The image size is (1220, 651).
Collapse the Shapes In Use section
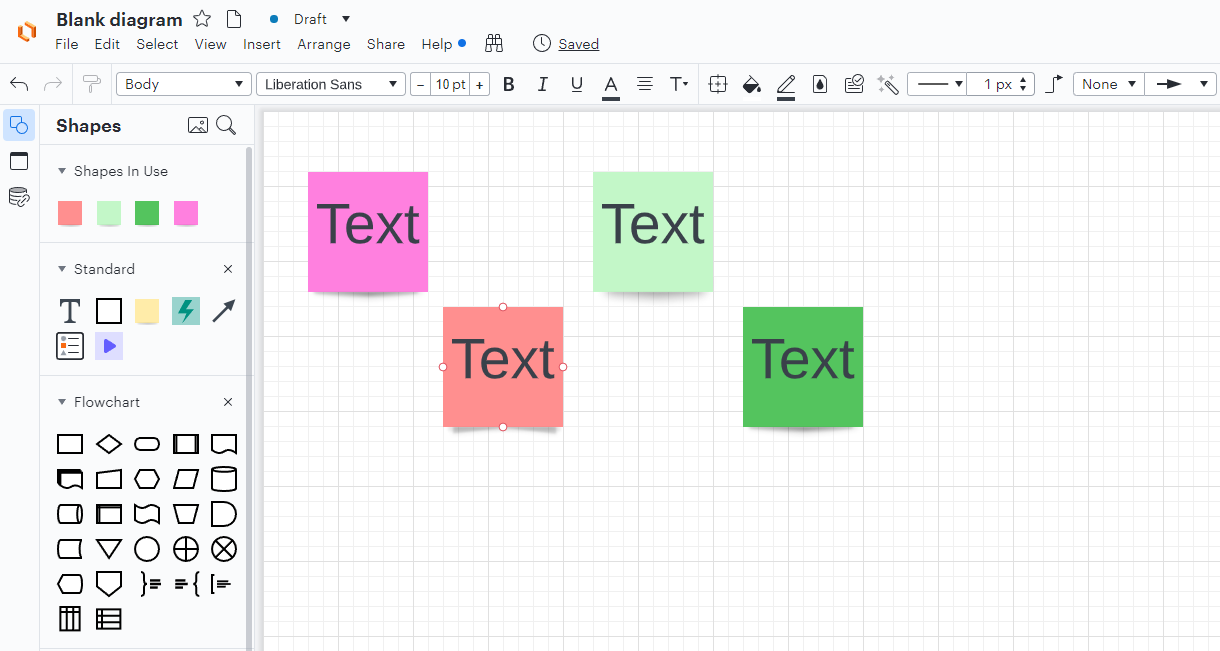63,171
